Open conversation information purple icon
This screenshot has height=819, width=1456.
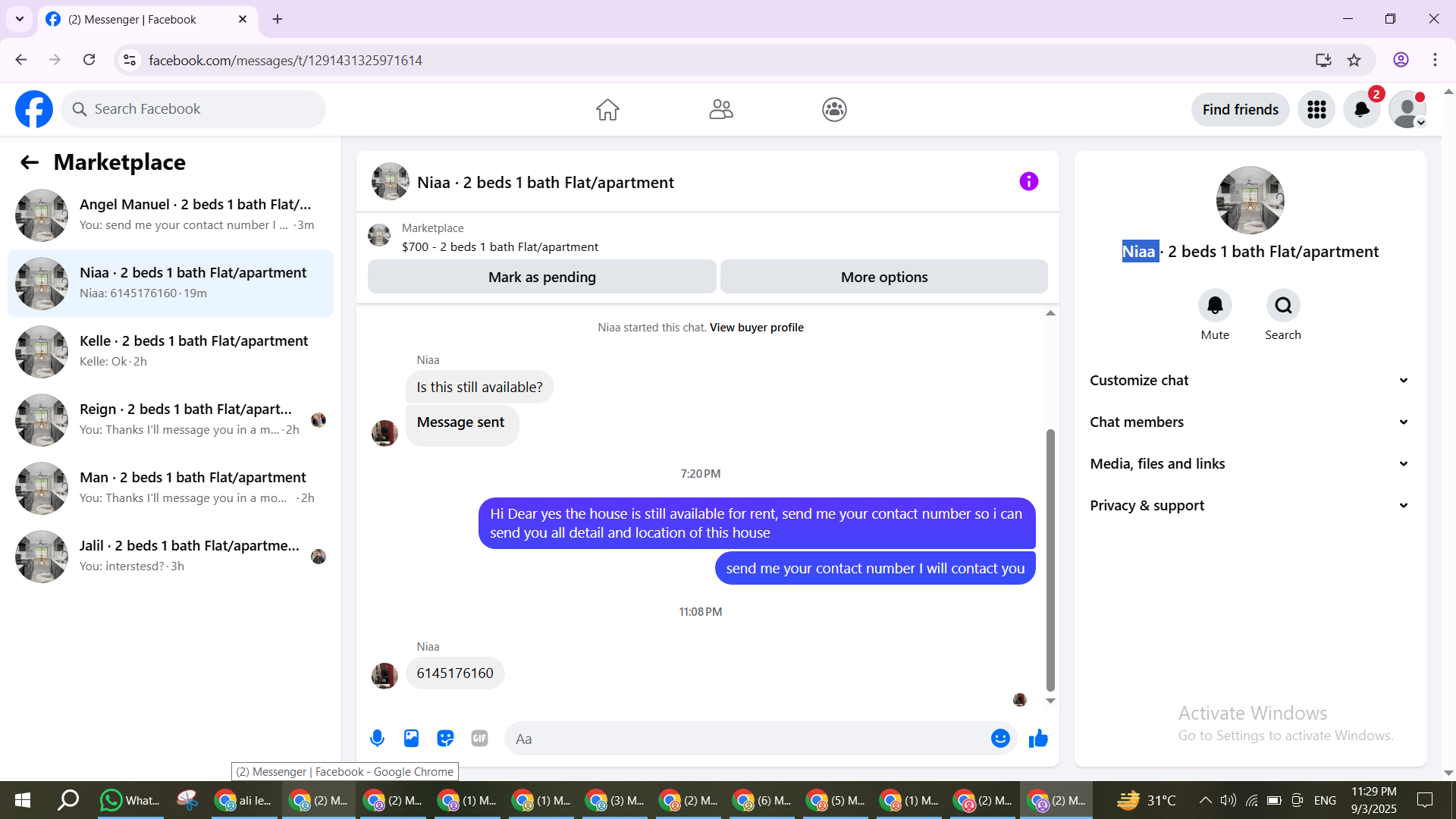point(1028,181)
